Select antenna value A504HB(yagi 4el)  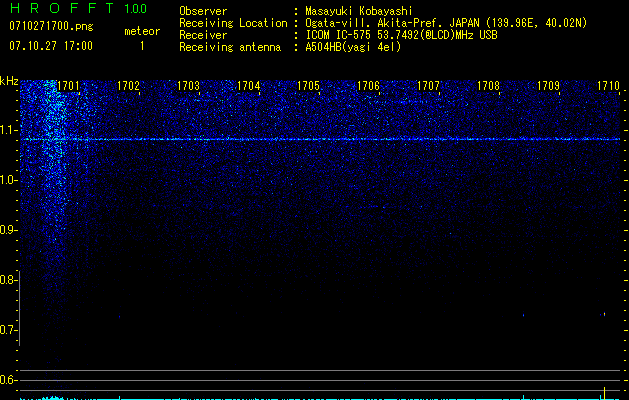pyautogui.click(x=353, y=47)
